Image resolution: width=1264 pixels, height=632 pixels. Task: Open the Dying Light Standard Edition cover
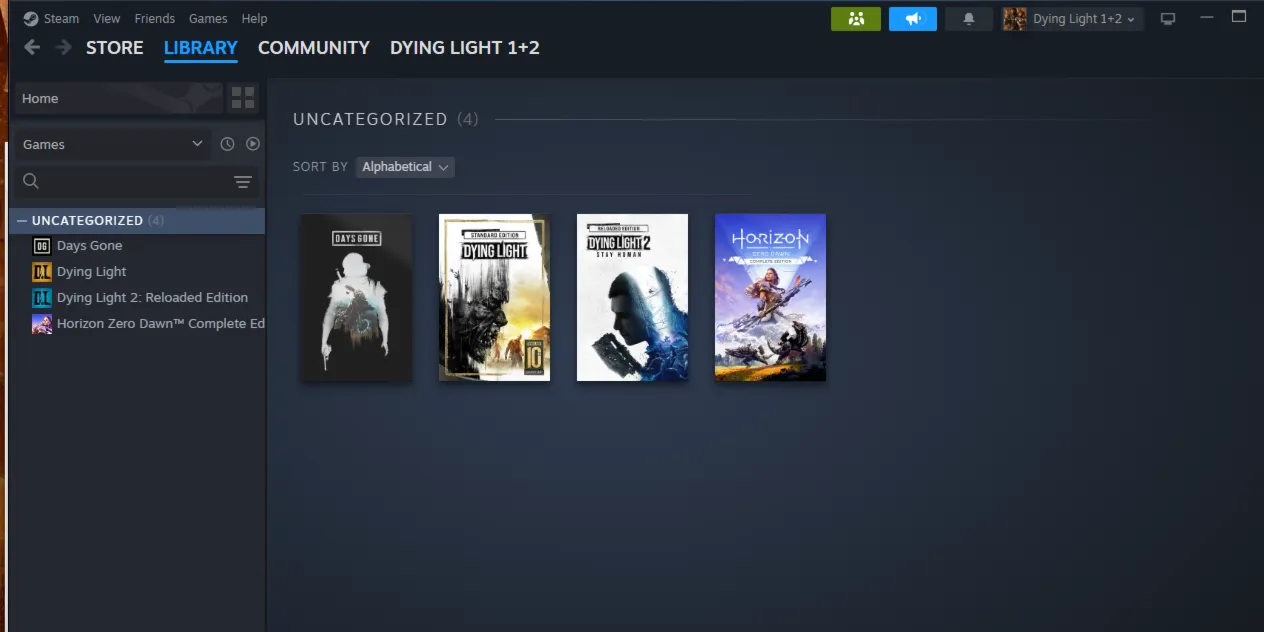(x=494, y=297)
